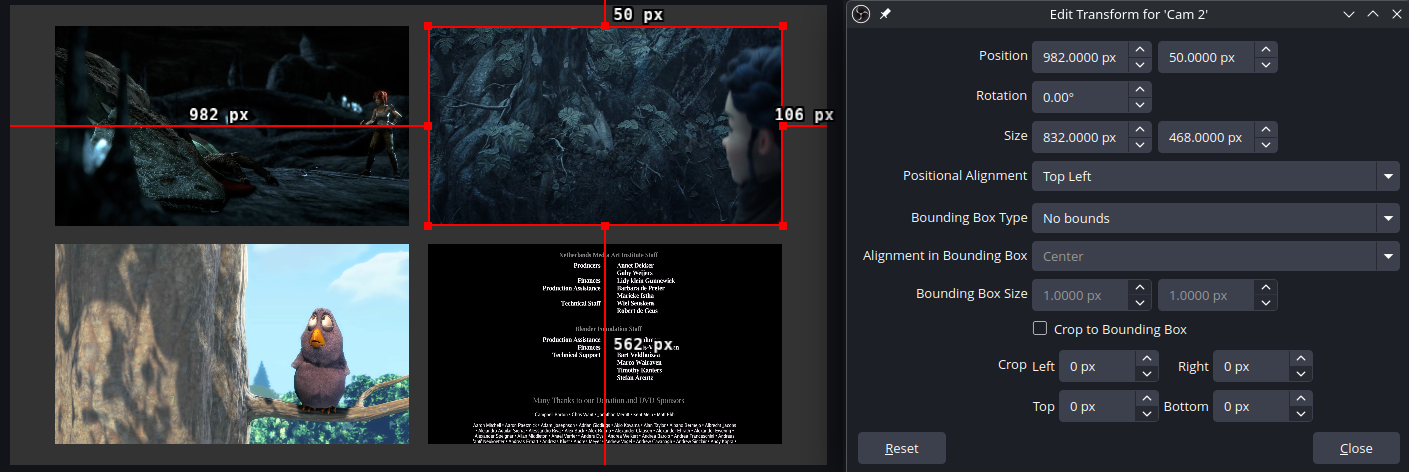
Task: Open Alignment in Bounding Box dropdown
Action: coord(1215,256)
